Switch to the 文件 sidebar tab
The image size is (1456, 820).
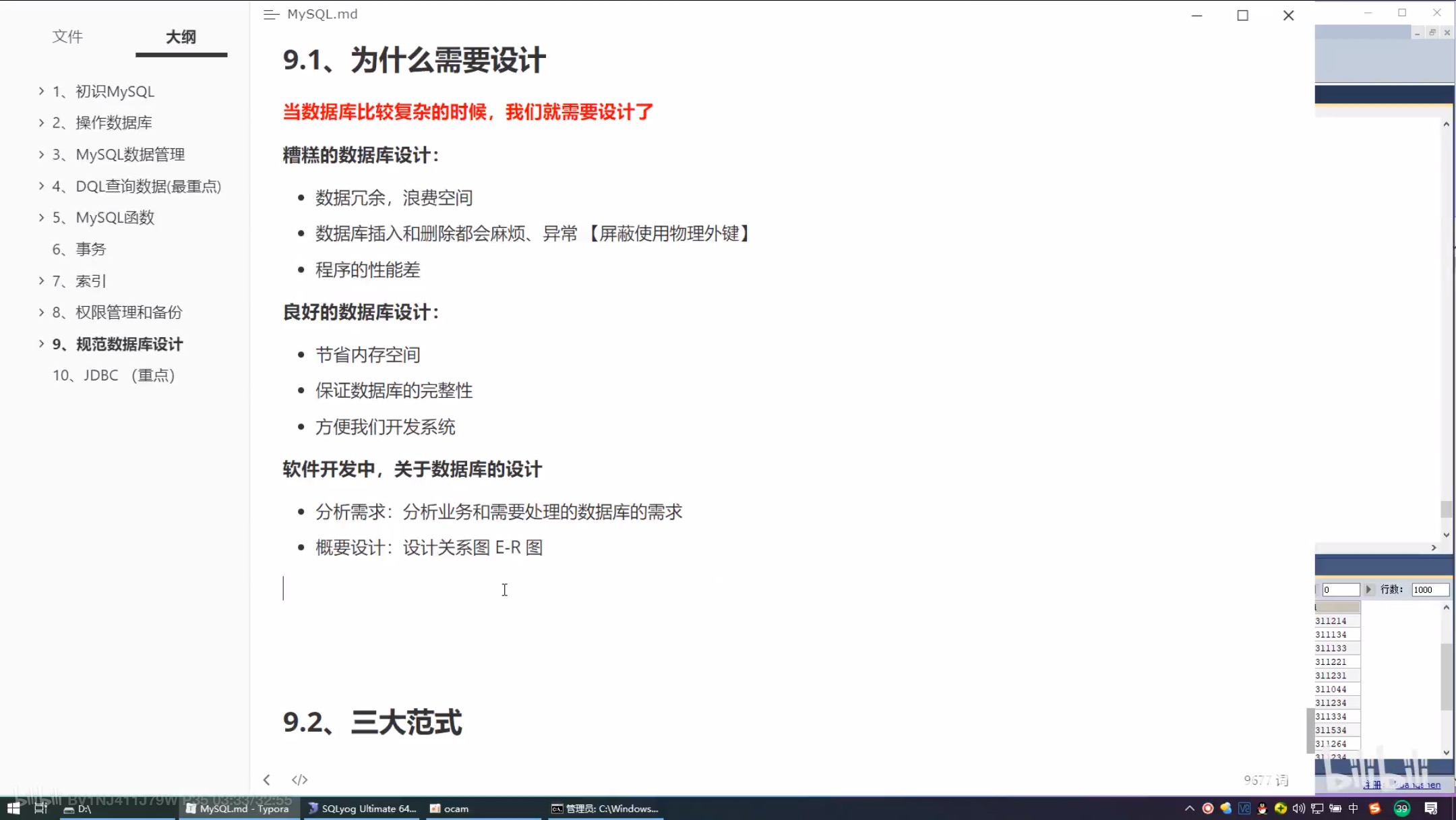(67, 37)
